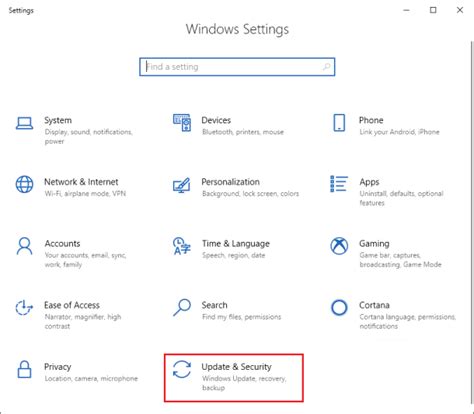Click the Time & Language icon
The height and width of the screenshot is (414, 474).
(x=182, y=246)
